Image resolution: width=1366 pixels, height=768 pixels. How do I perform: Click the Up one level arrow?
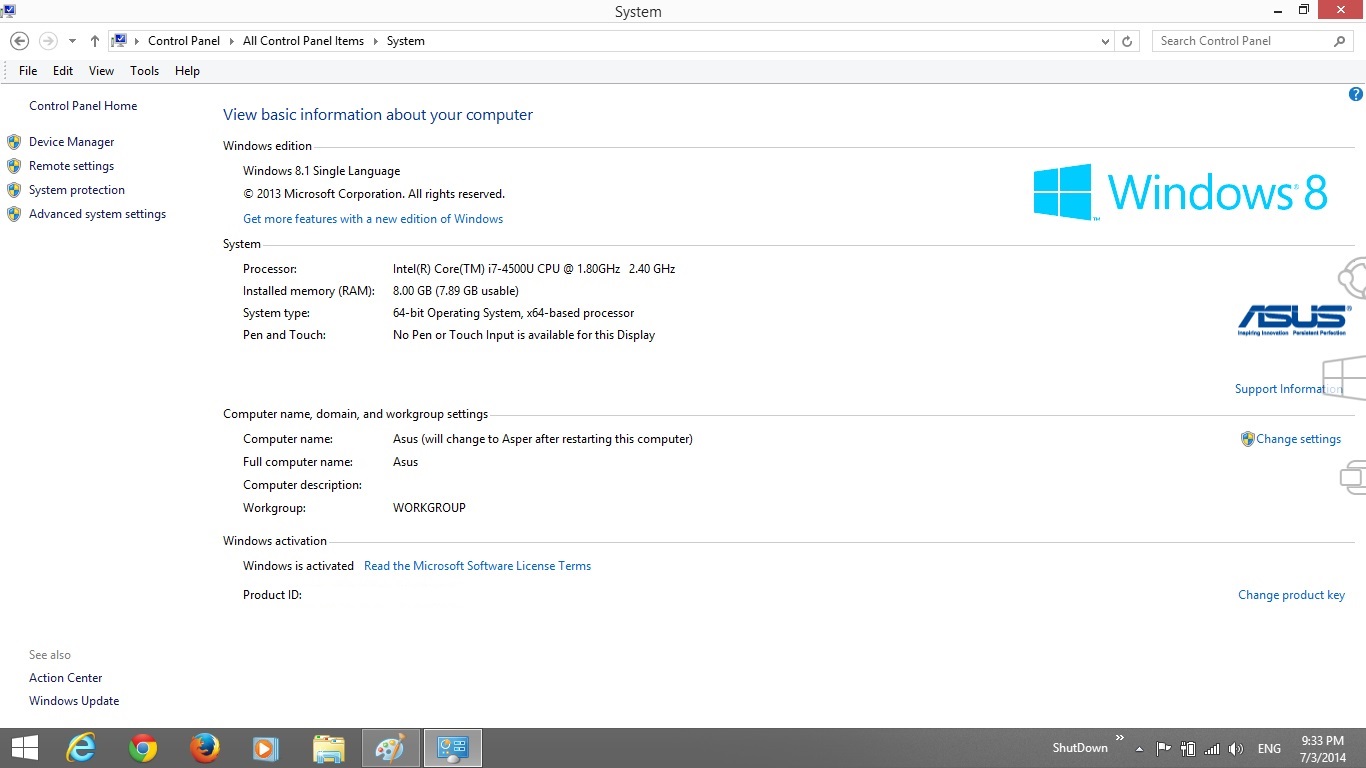pyautogui.click(x=95, y=41)
